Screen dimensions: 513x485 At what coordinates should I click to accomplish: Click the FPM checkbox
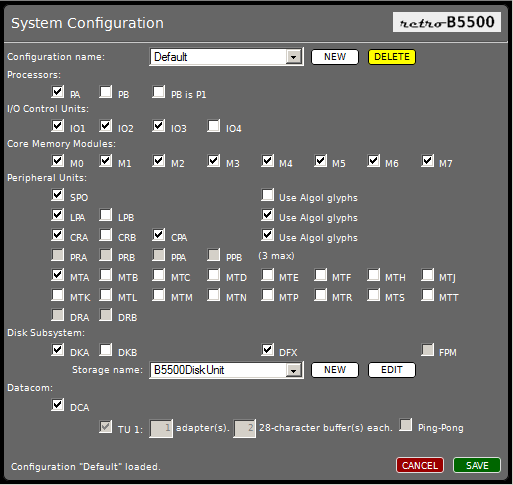coord(428,350)
